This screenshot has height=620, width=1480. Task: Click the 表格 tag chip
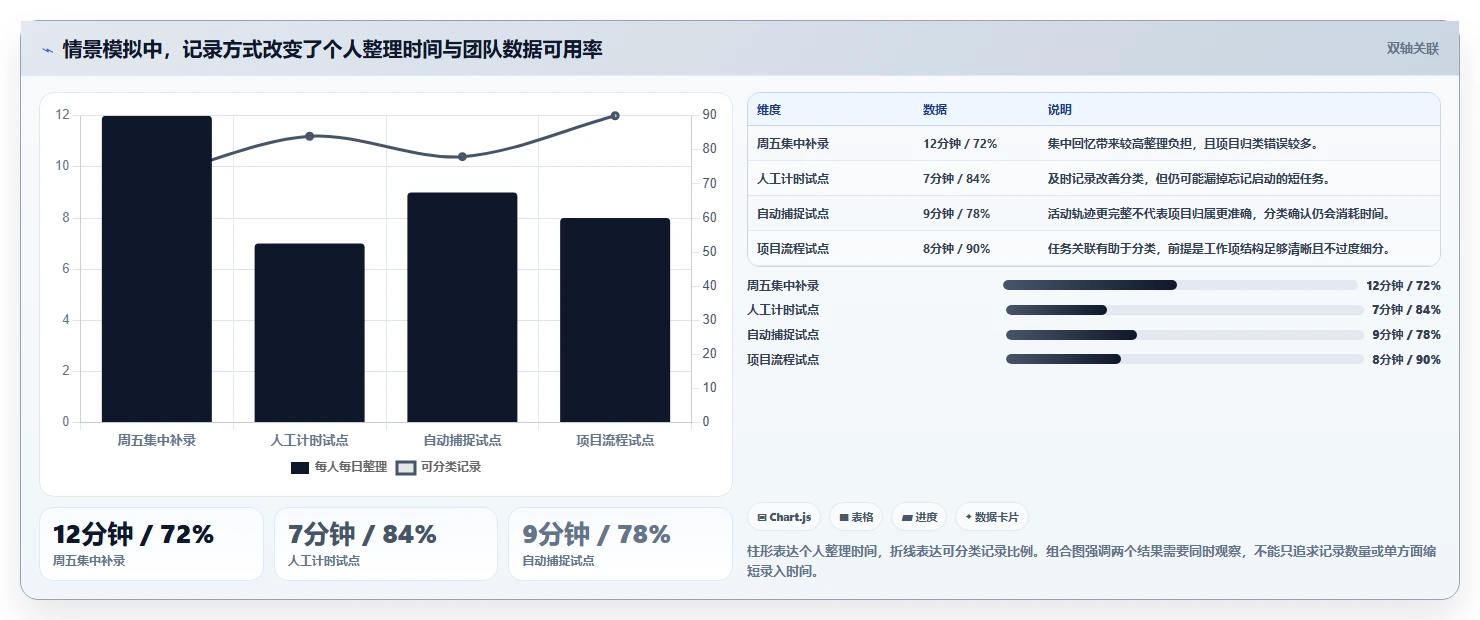point(856,517)
